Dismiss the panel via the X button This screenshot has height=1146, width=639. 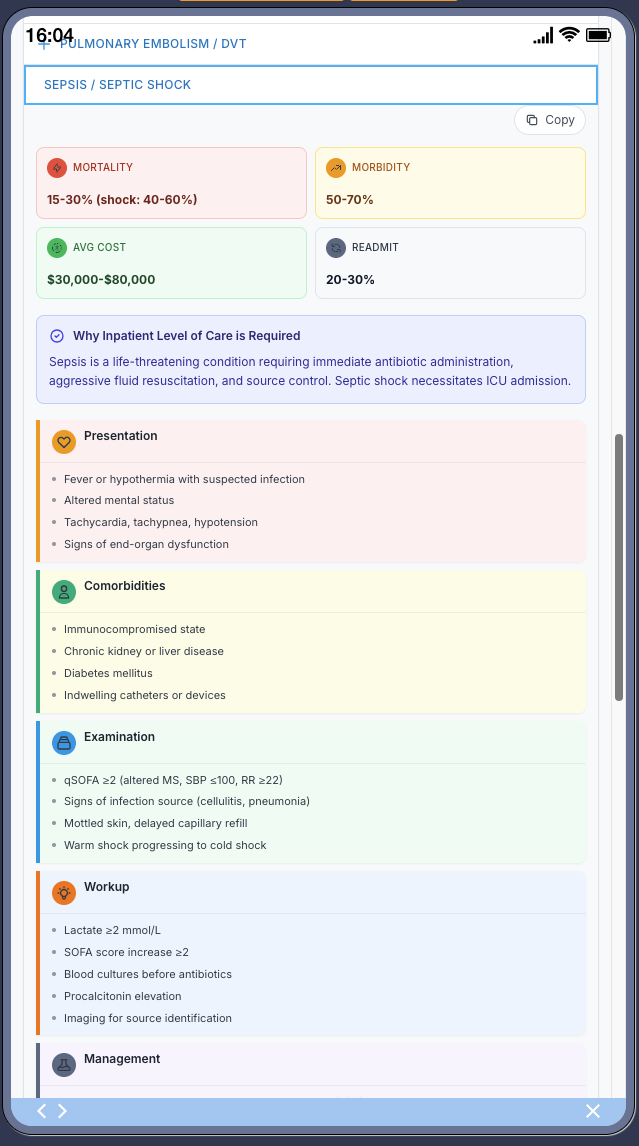click(592, 1110)
